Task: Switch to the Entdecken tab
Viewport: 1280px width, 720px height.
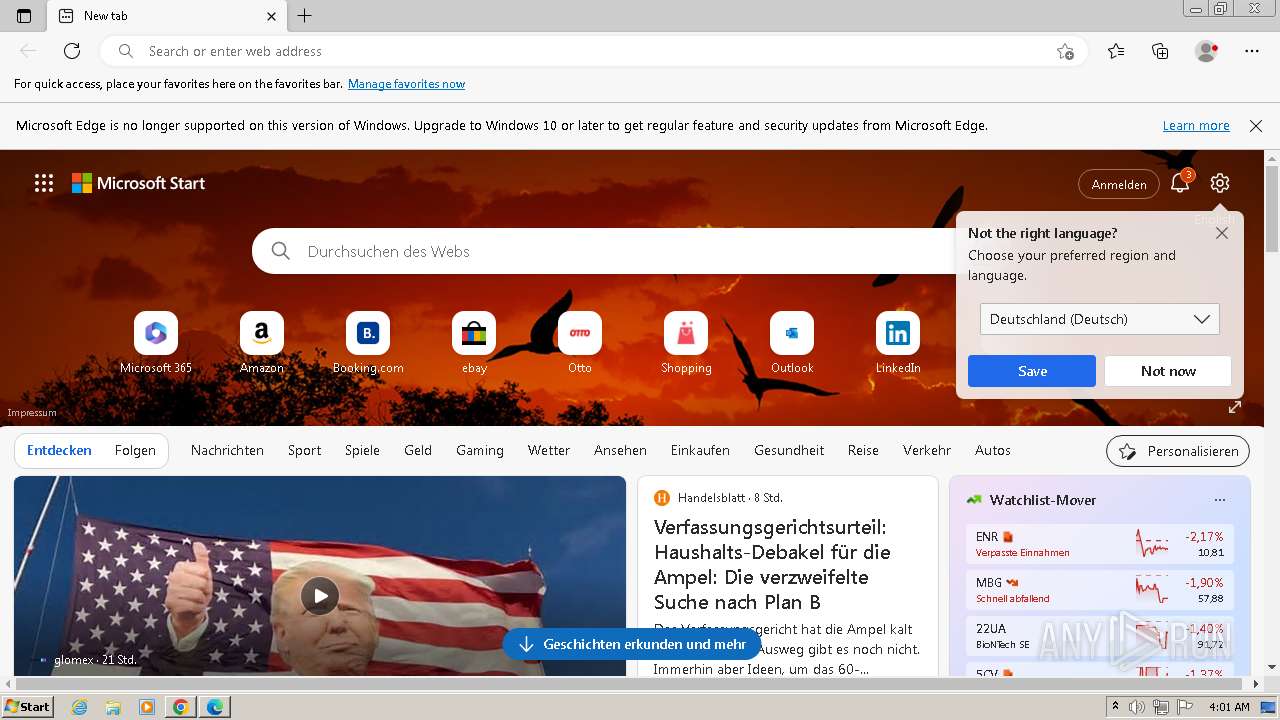Action: [x=59, y=451]
